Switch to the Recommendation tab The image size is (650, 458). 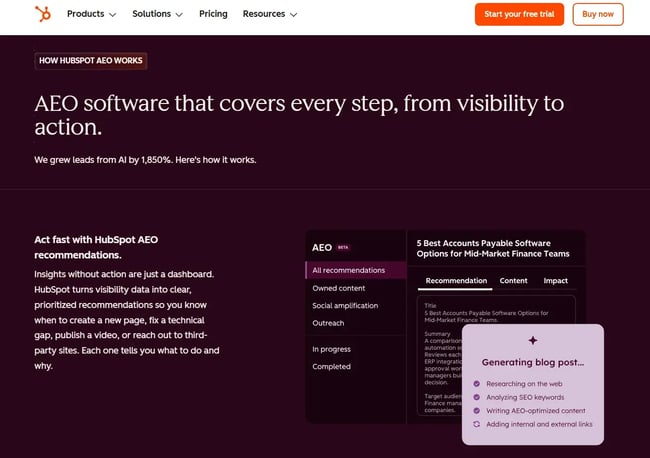(x=456, y=281)
